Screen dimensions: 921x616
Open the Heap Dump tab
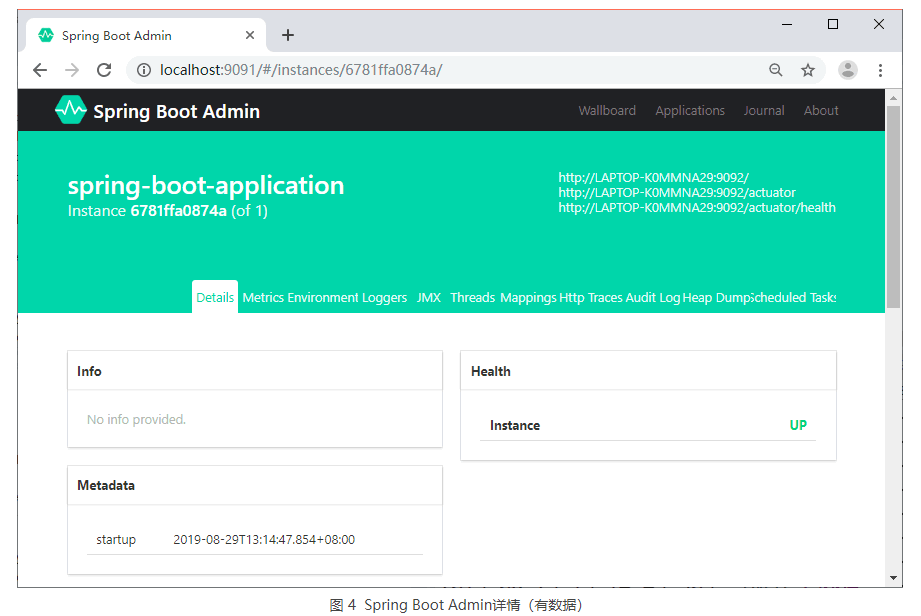click(717, 298)
